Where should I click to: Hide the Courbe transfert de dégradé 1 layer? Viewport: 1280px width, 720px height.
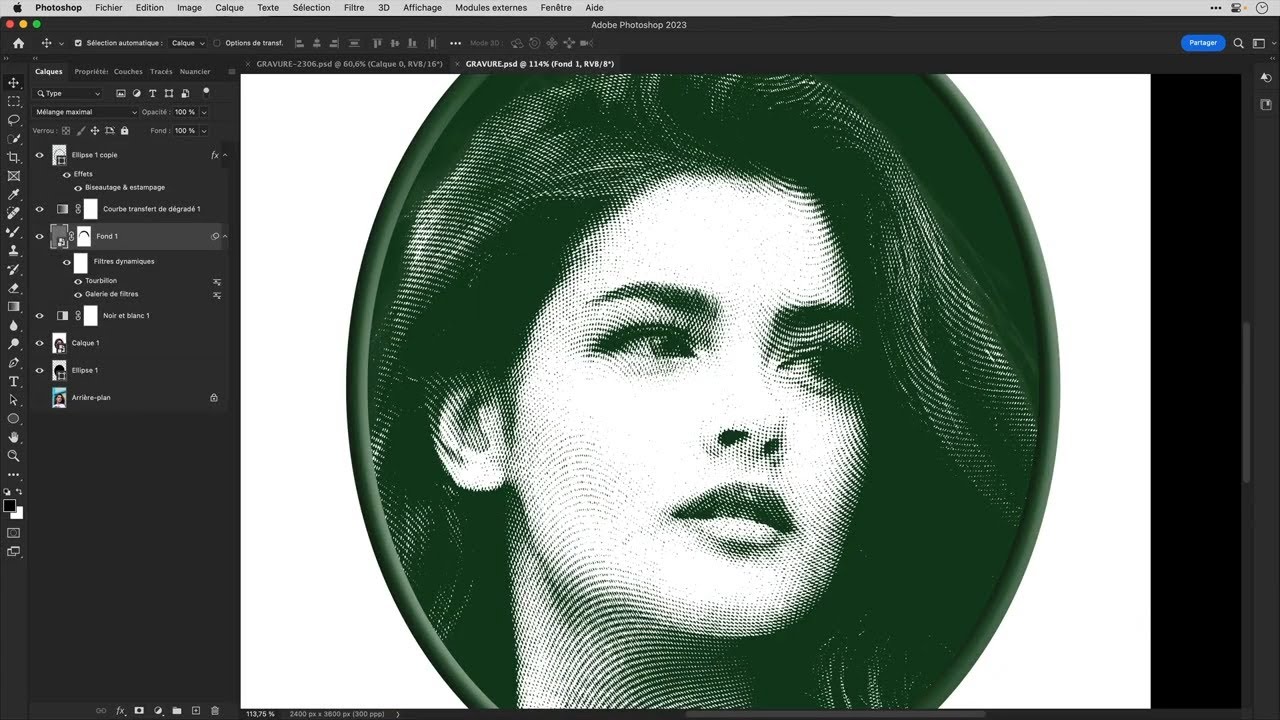[40, 209]
